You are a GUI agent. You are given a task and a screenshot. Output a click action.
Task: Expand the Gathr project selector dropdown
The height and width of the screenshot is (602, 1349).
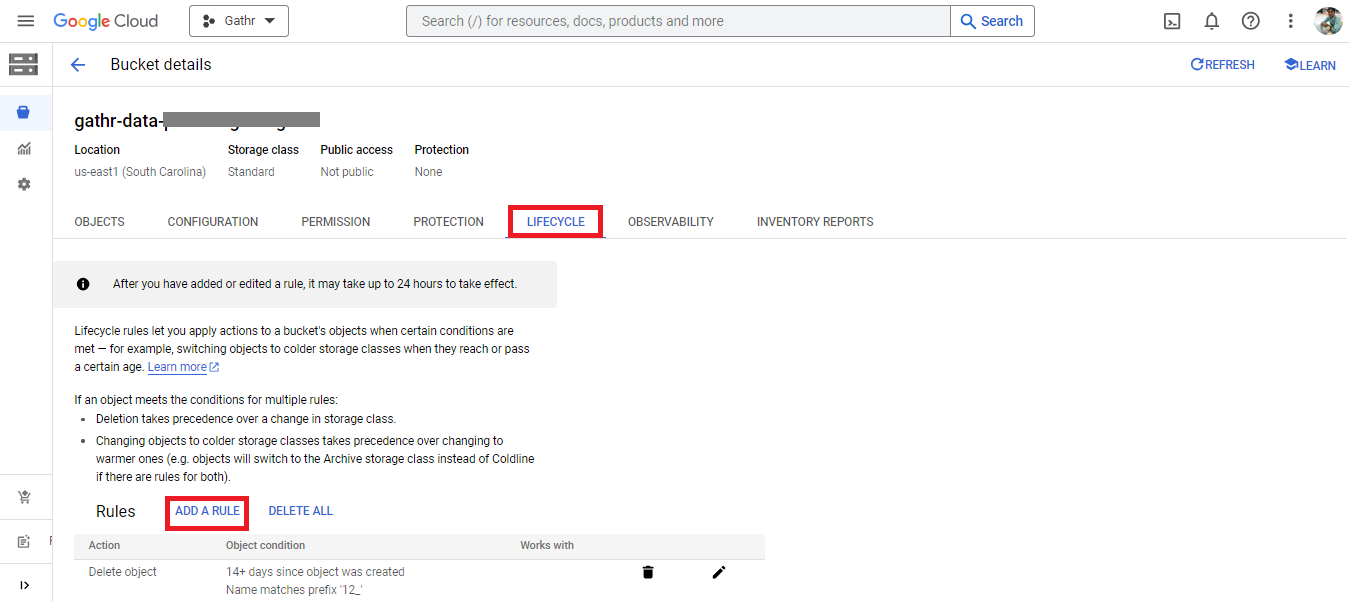(x=239, y=21)
